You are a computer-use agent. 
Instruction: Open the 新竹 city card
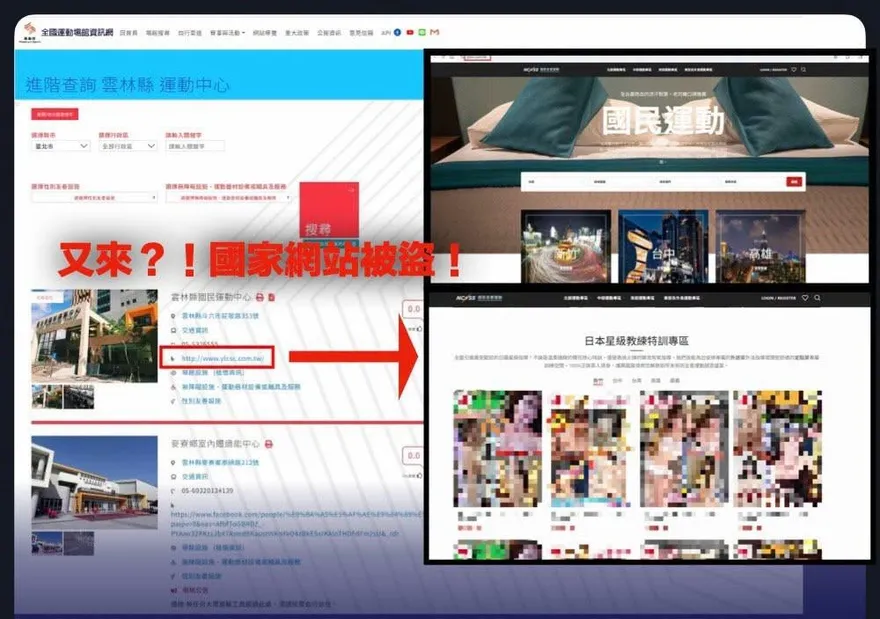click(566, 247)
